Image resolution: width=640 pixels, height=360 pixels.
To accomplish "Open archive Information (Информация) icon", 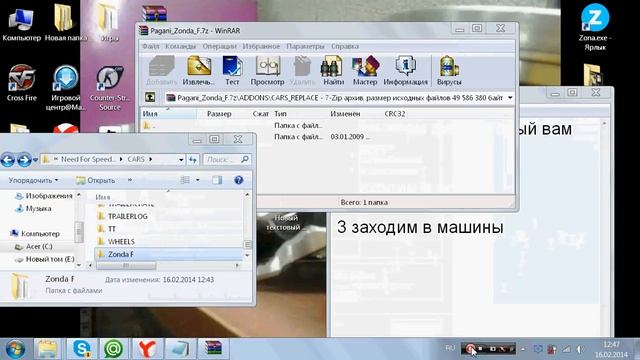I will tap(405, 70).
